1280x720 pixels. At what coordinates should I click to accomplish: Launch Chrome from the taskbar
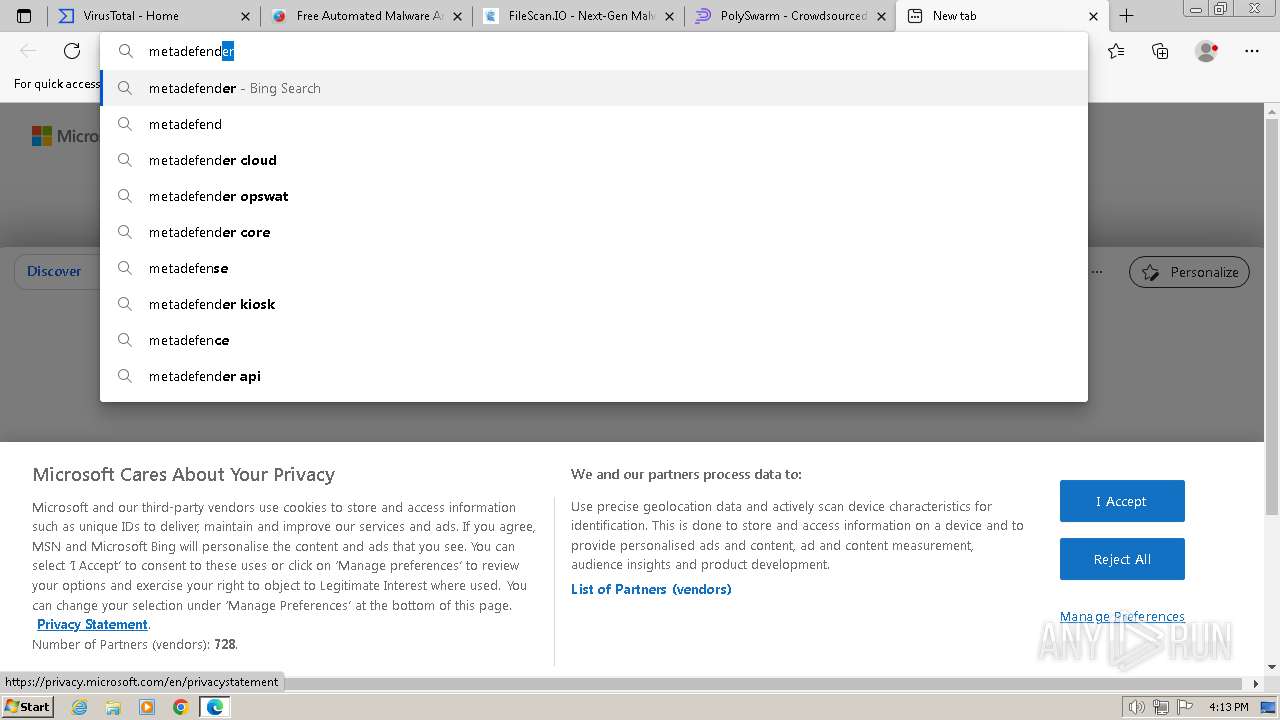(180, 707)
